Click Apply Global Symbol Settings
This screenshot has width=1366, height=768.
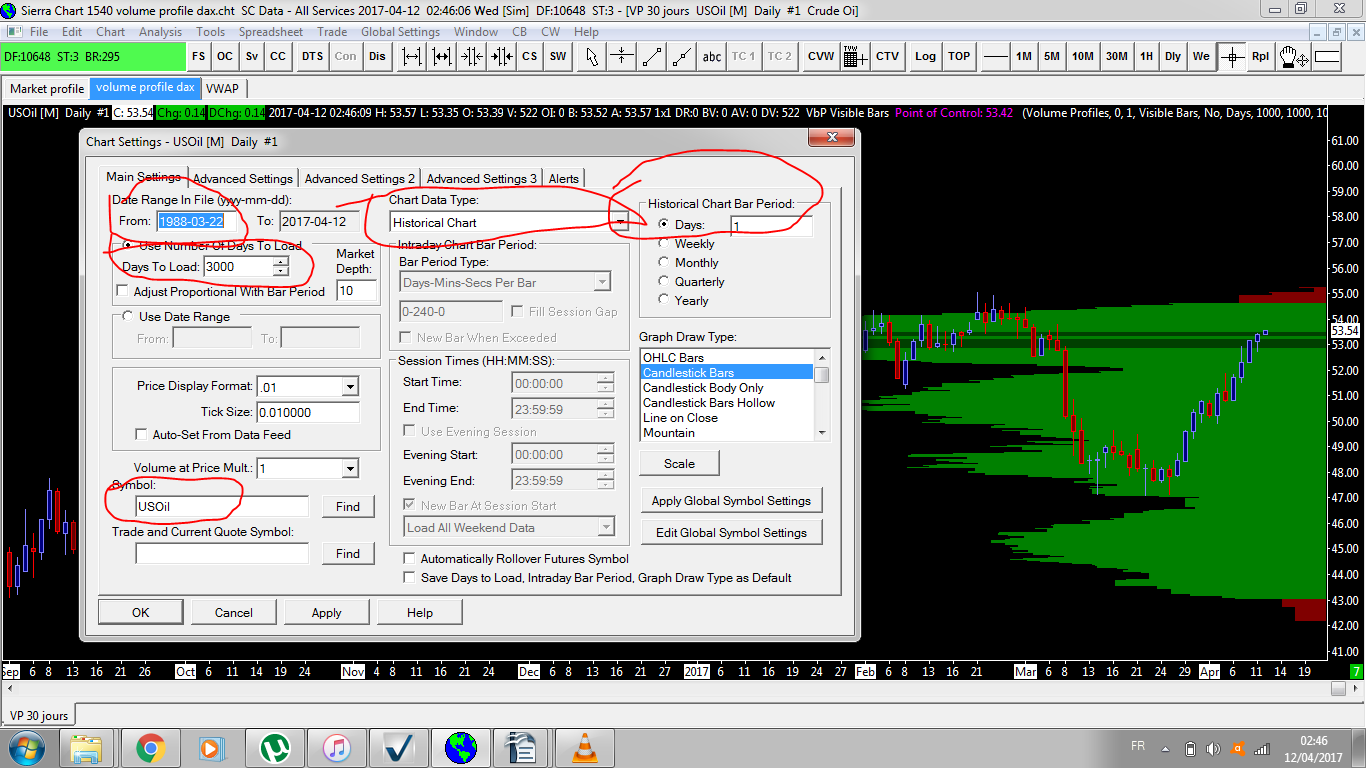coord(731,501)
